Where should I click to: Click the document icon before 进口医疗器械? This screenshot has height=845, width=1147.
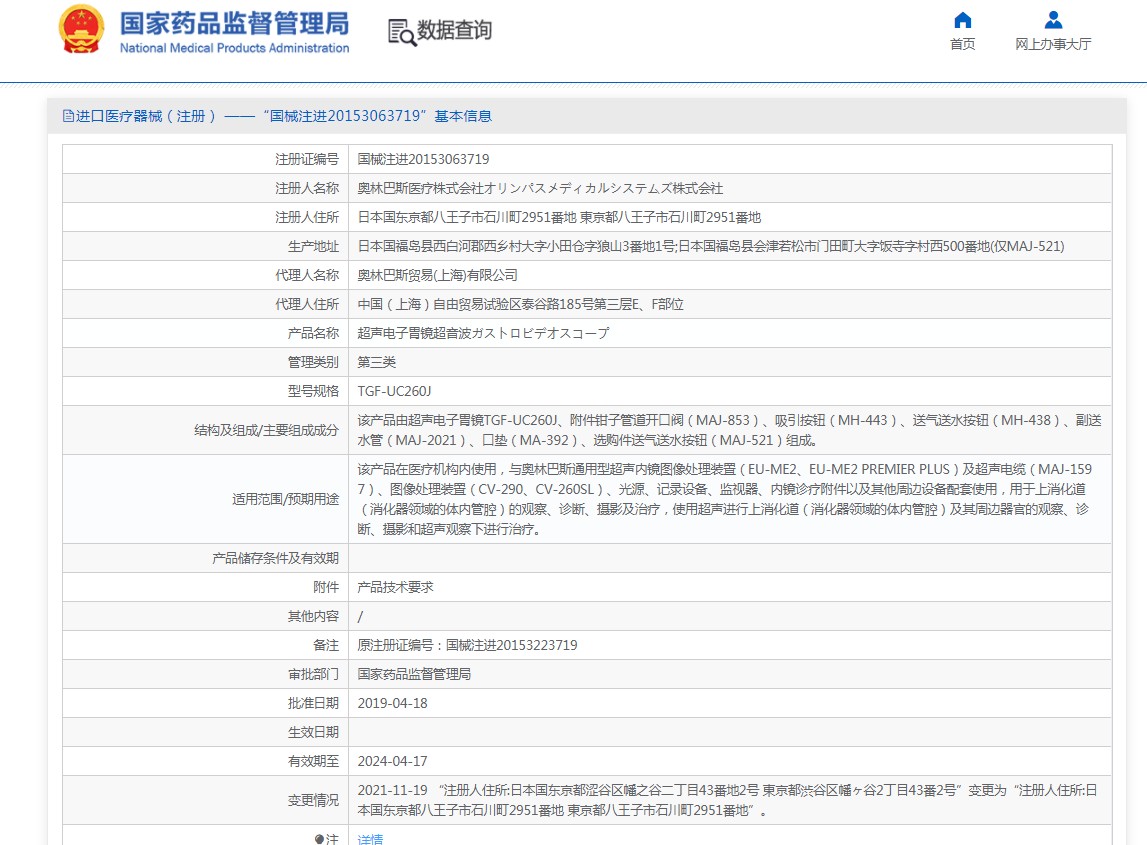coord(68,116)
